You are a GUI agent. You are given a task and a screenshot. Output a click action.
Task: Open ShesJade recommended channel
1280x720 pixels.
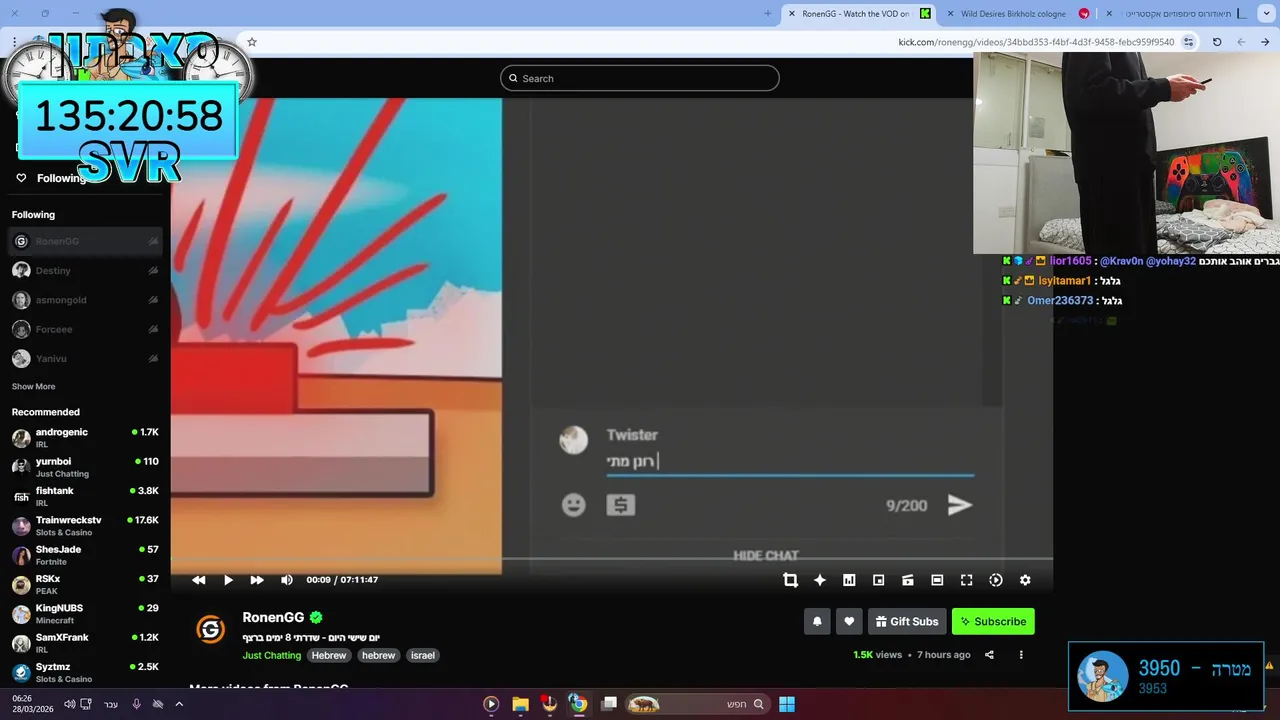pyautogui.click(x=85, y=555)
